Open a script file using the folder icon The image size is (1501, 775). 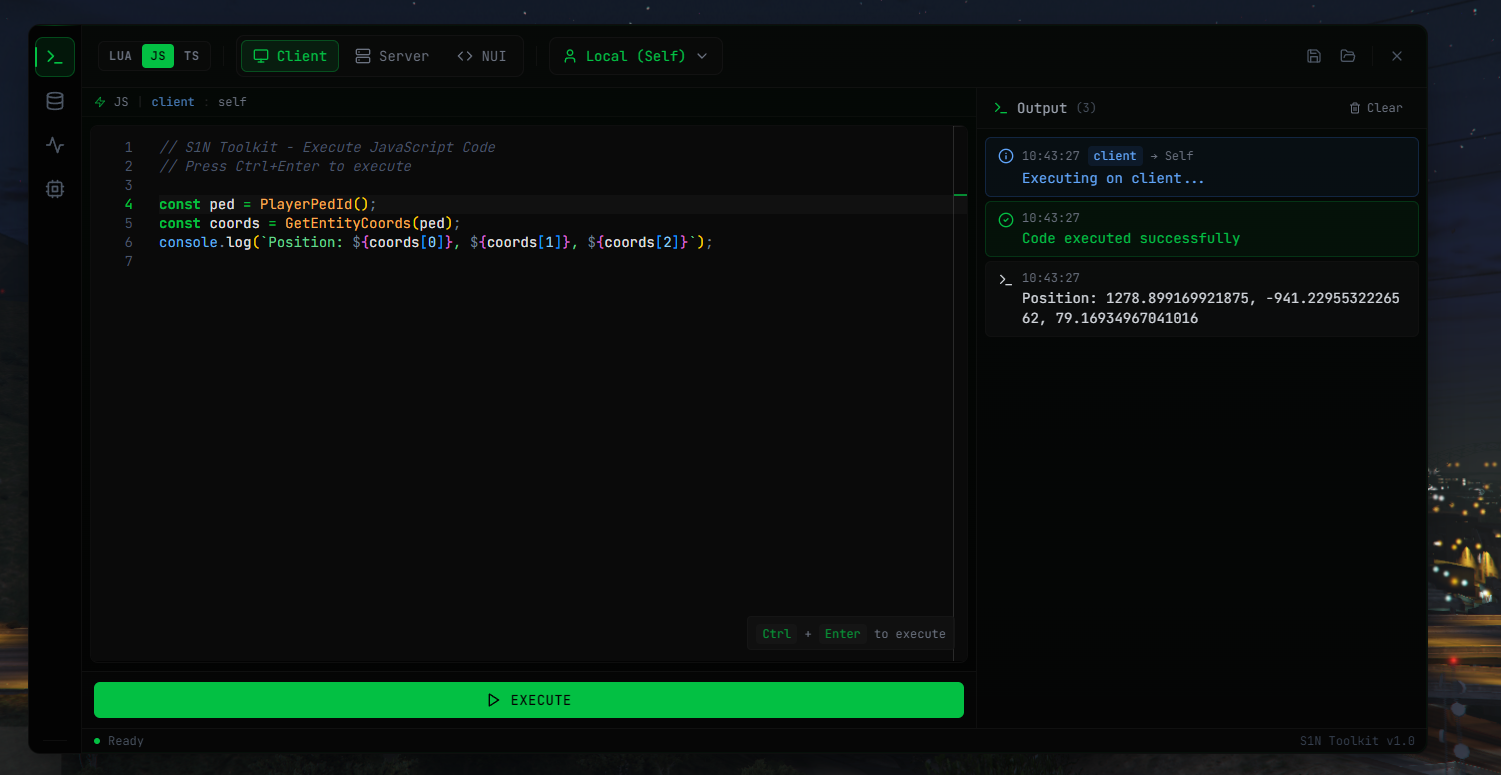pyautogui.click(x=1348, y=56)
